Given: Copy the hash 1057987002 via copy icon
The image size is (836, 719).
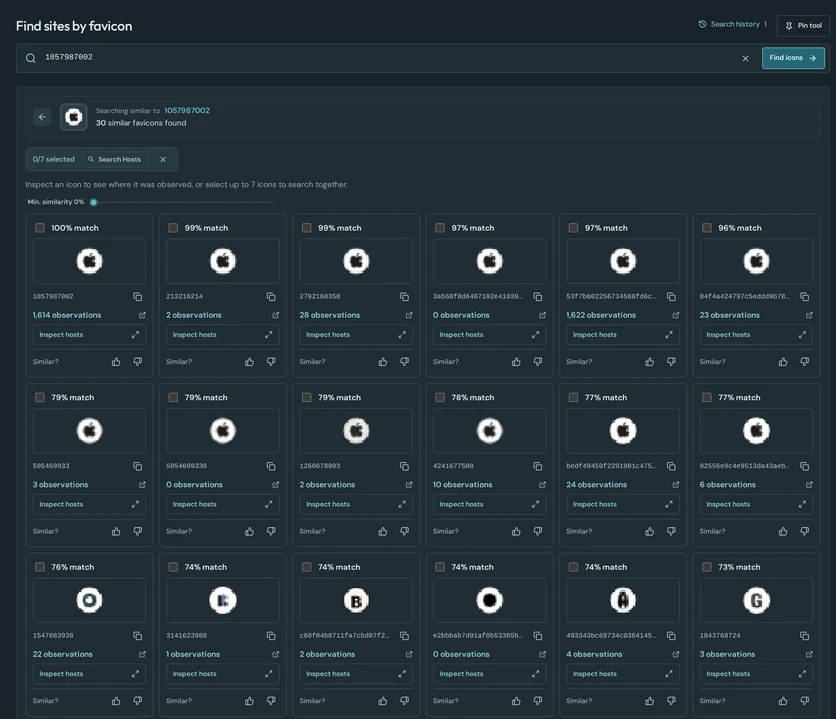Looking at the screenshot, I should pyautogui.click(x=138, y=296).
